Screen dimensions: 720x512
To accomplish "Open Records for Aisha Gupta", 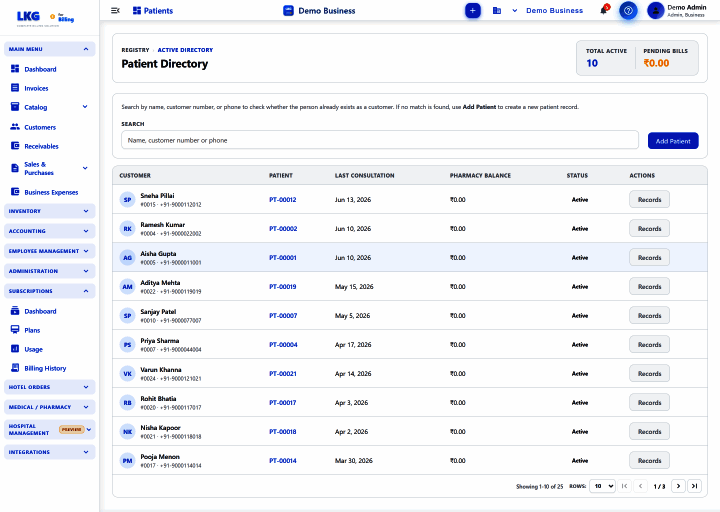I will pos(649,258).
